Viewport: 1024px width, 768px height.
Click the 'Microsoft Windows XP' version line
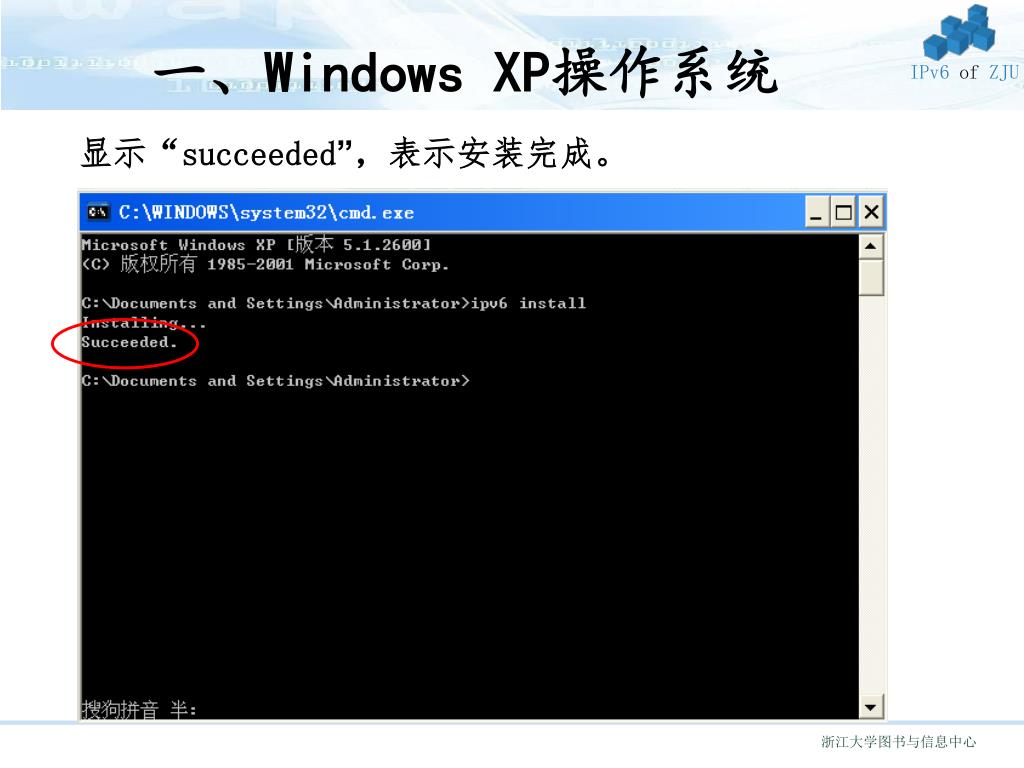256,244
